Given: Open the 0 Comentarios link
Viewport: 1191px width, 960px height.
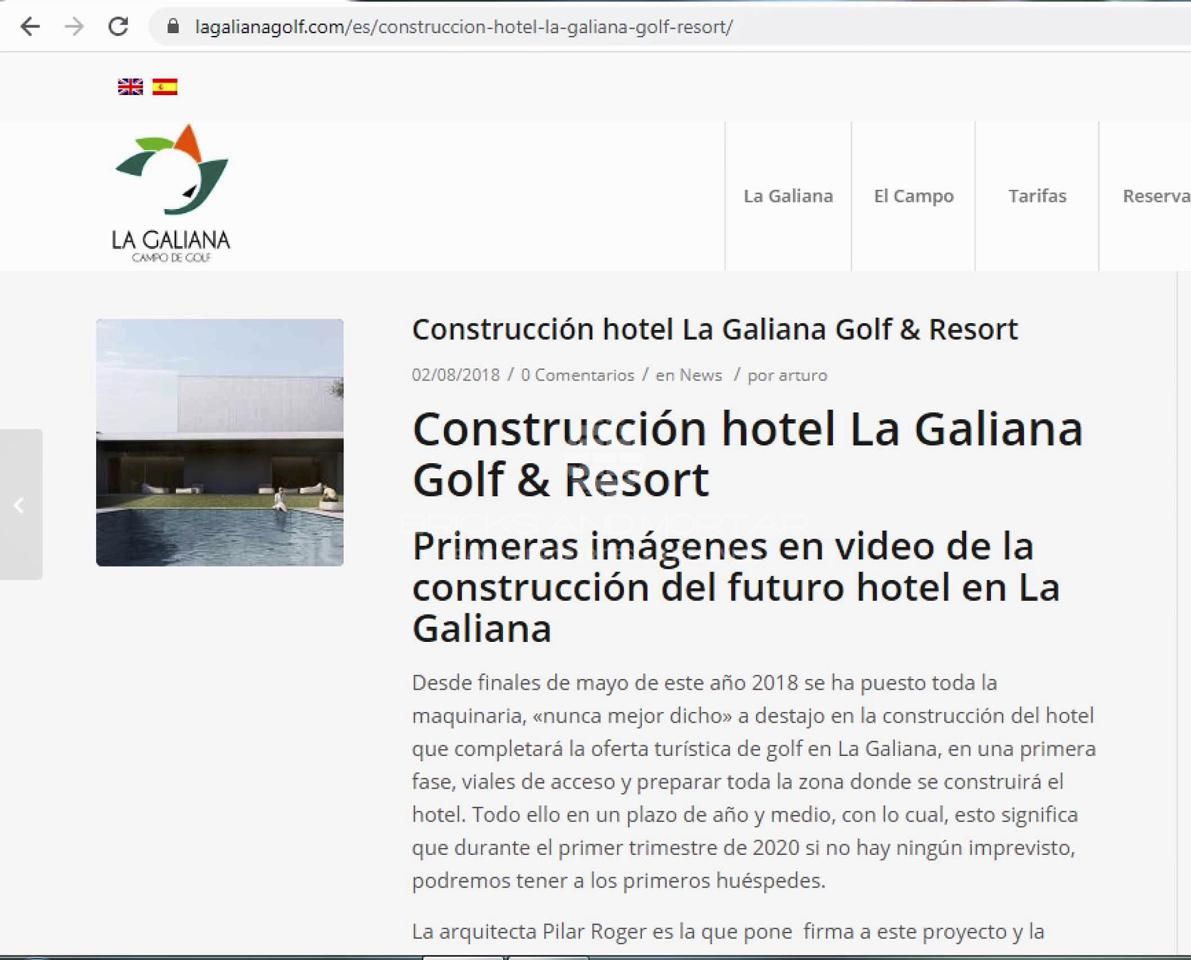Looking at the screenshot, I should tap(577, 375).
